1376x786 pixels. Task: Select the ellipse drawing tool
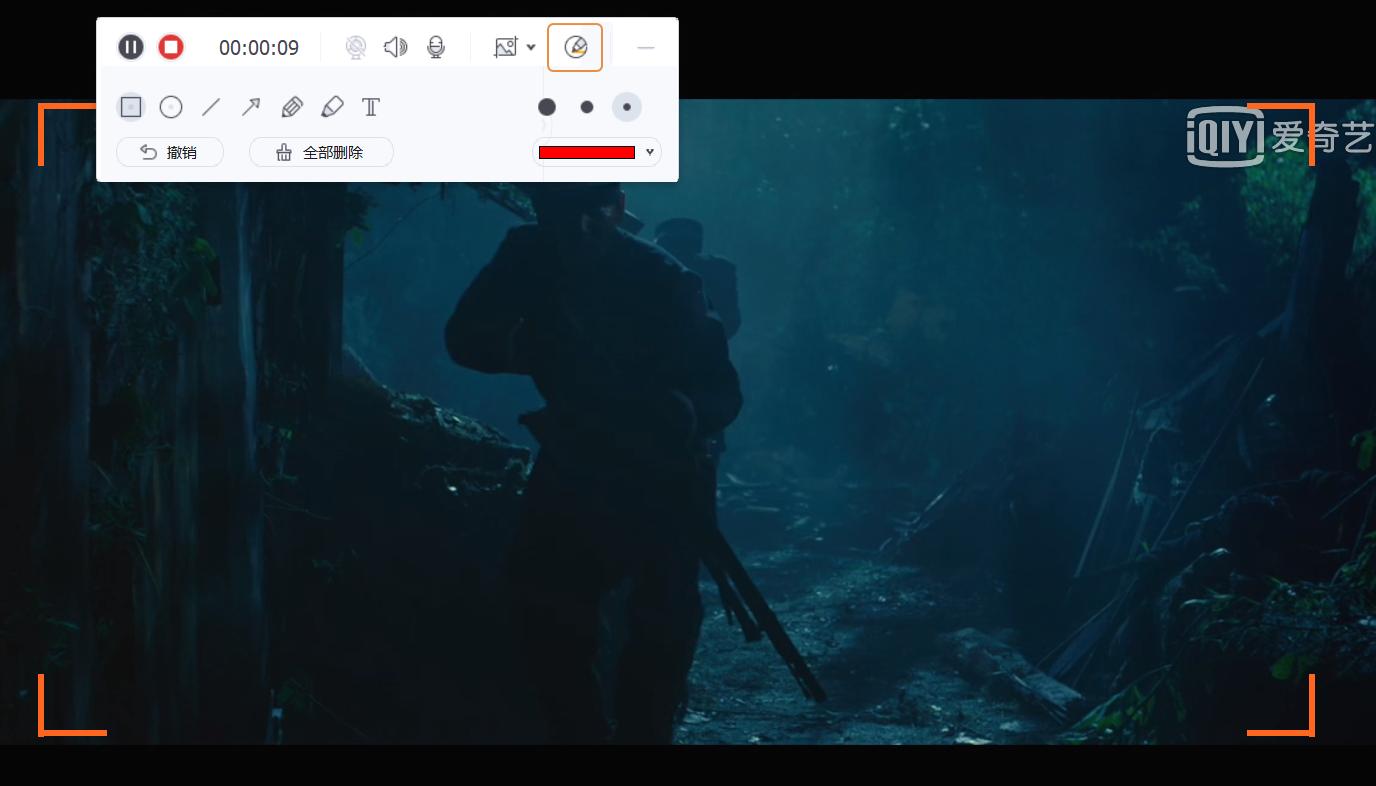pyautogui.click(x=171, y=107)
